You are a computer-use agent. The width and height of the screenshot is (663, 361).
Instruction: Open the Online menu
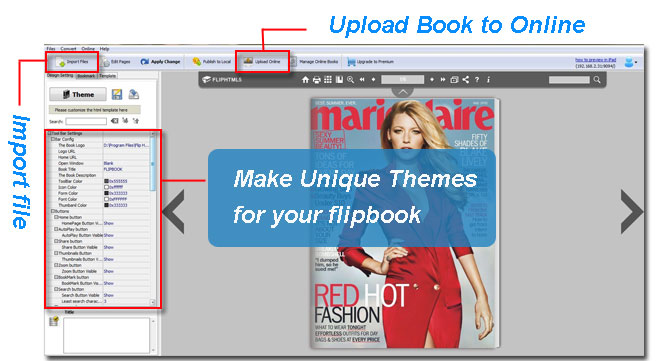pos(88,49)
